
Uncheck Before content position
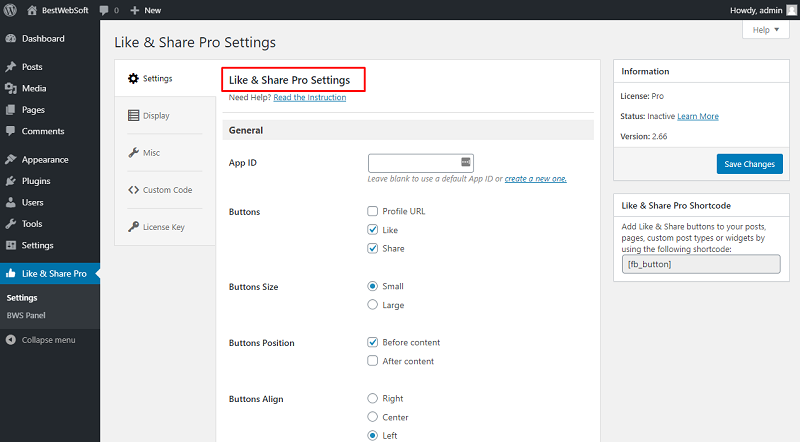[x=372, y=342]
